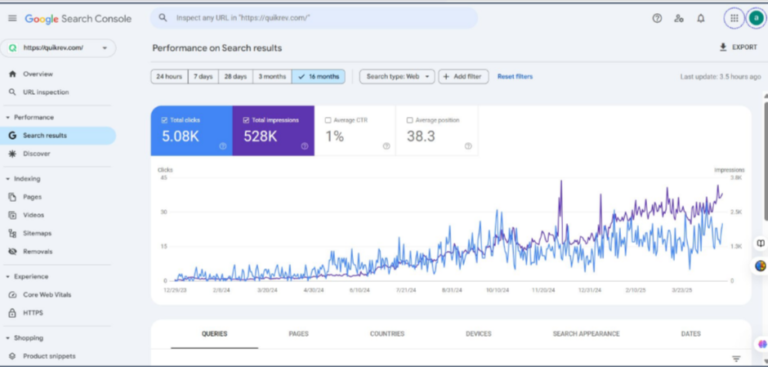The width and height of the screenshot is (768, 367).
Task: Click the Reset filters link
Action: (515, 76)
